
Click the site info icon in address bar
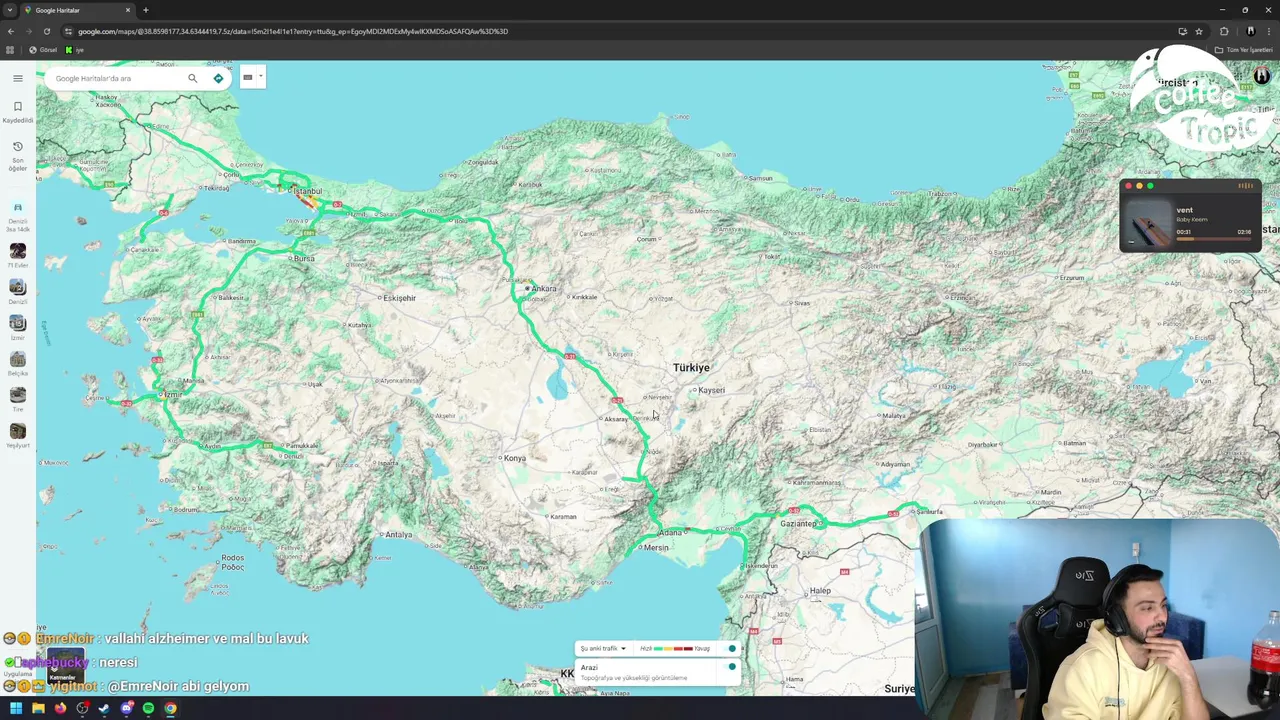coord(68,31)
